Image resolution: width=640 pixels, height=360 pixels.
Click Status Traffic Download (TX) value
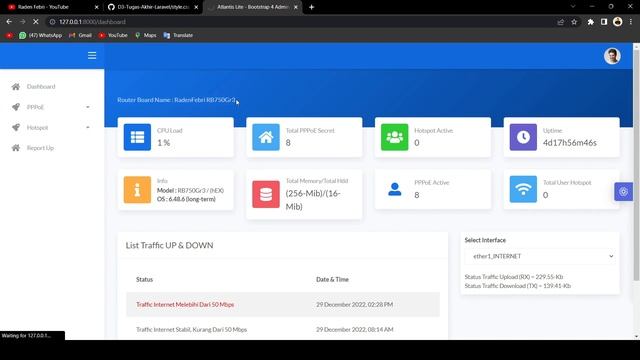tap(518, 286)
